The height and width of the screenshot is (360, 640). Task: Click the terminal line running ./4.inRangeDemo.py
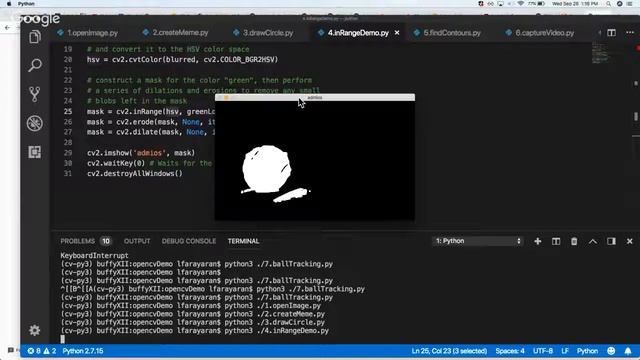[x=195, y=331]
